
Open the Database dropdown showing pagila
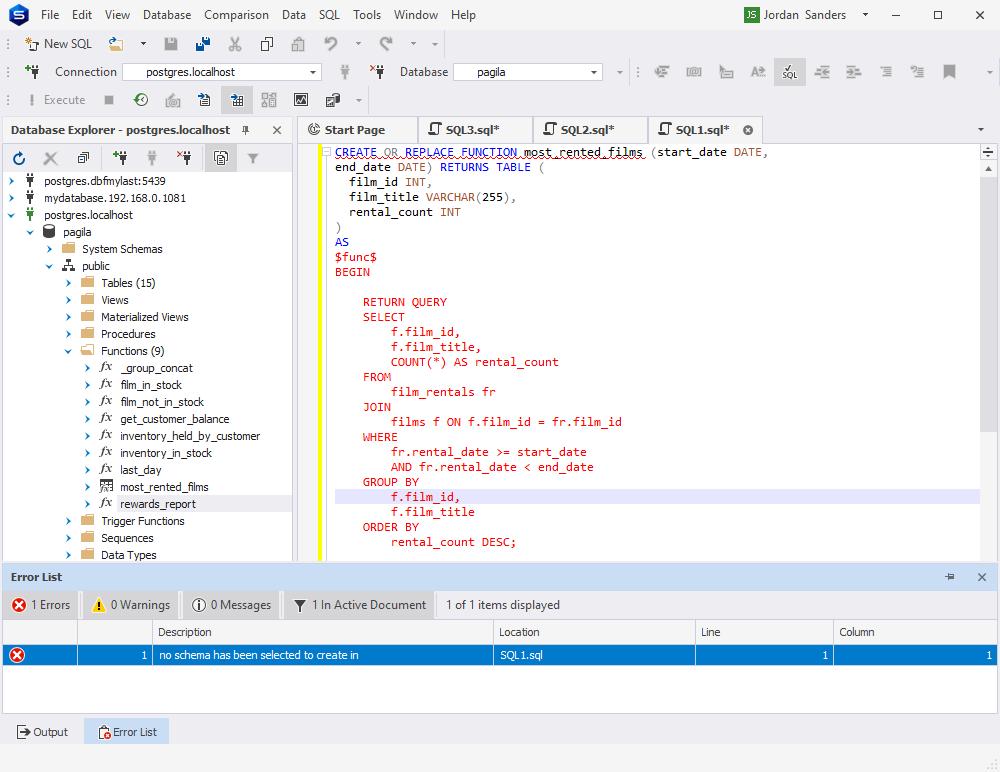595,72
